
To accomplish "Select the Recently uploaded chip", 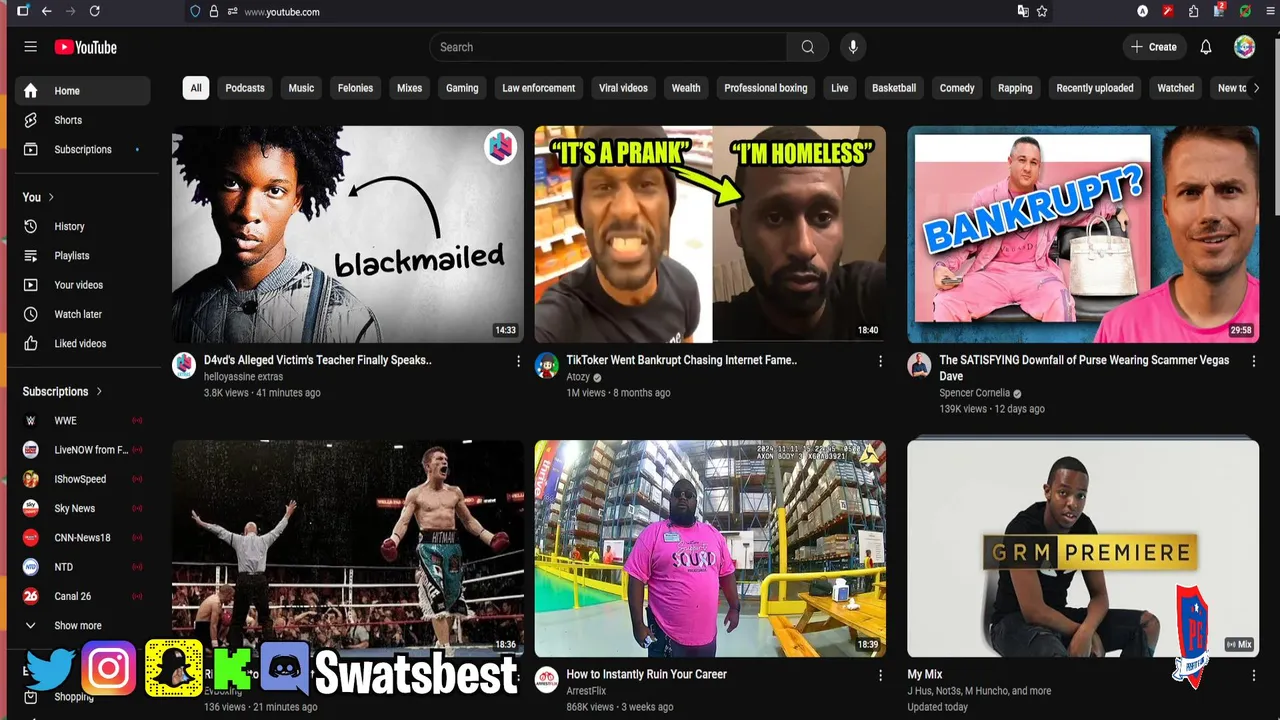I will pyautogui.click(x=1095, y=88).
